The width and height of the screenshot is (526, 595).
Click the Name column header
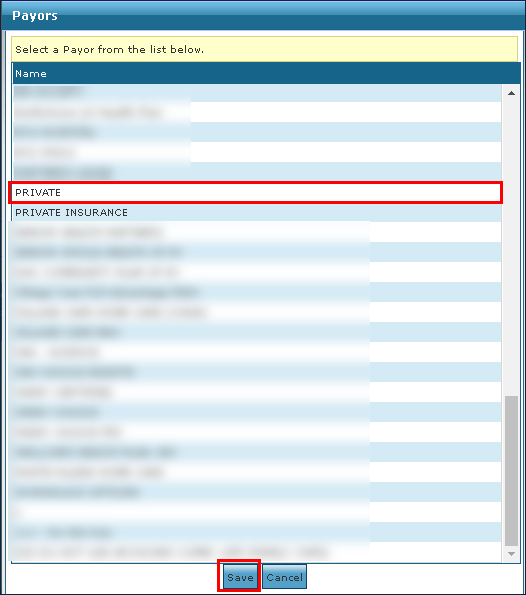(x=266, y=74)
